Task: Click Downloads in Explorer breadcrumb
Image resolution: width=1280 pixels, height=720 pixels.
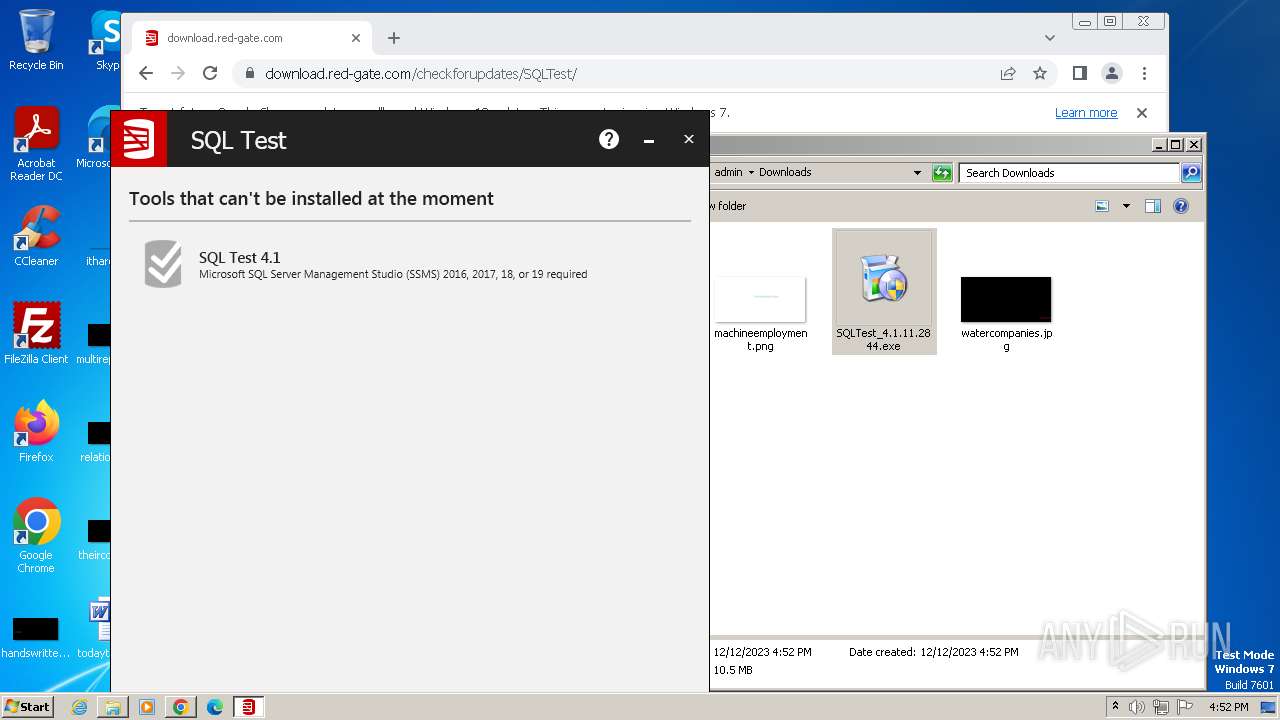Action: tap(785, 172)
